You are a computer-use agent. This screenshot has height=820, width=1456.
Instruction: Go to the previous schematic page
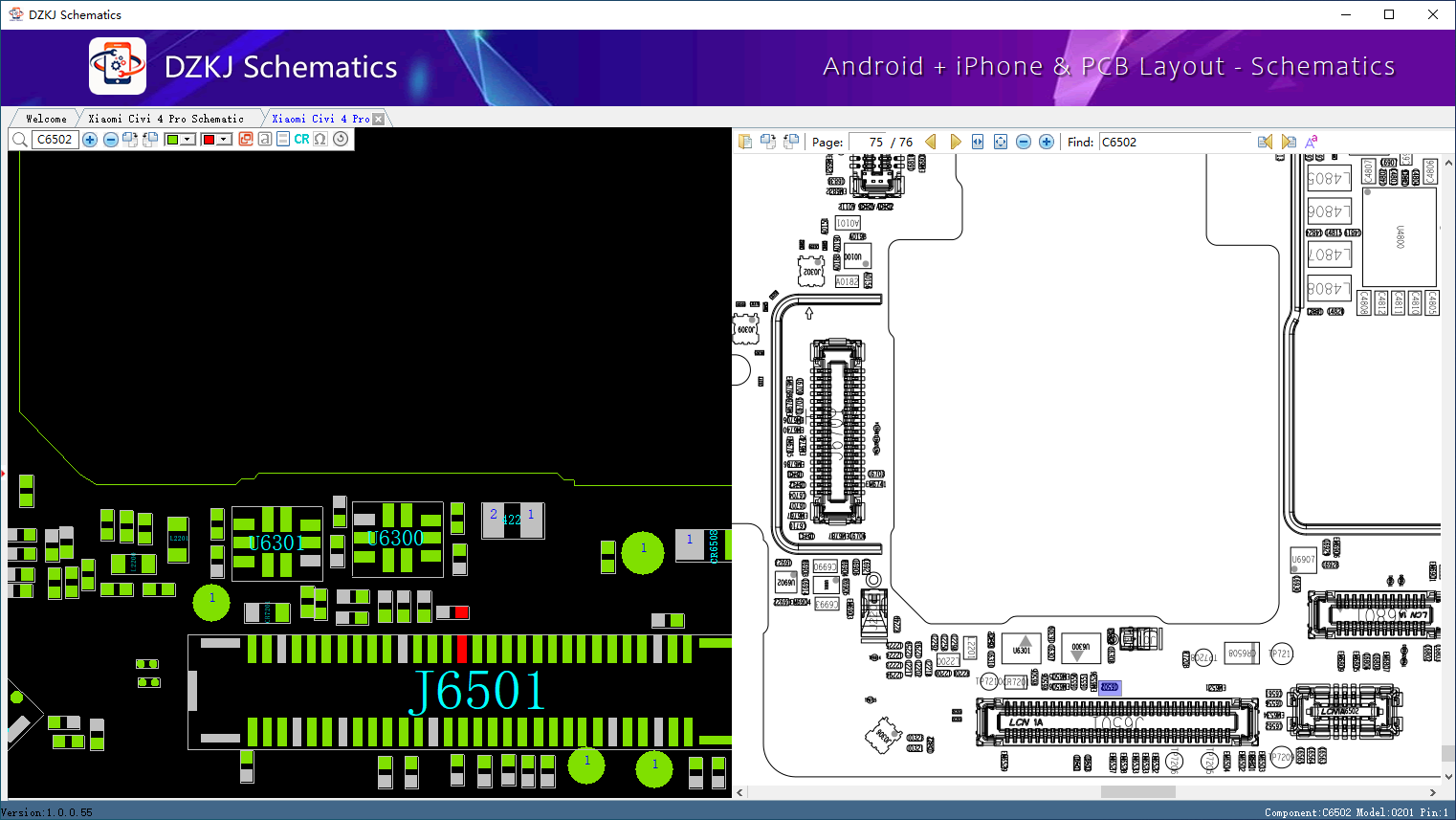(x=930, y=142)
